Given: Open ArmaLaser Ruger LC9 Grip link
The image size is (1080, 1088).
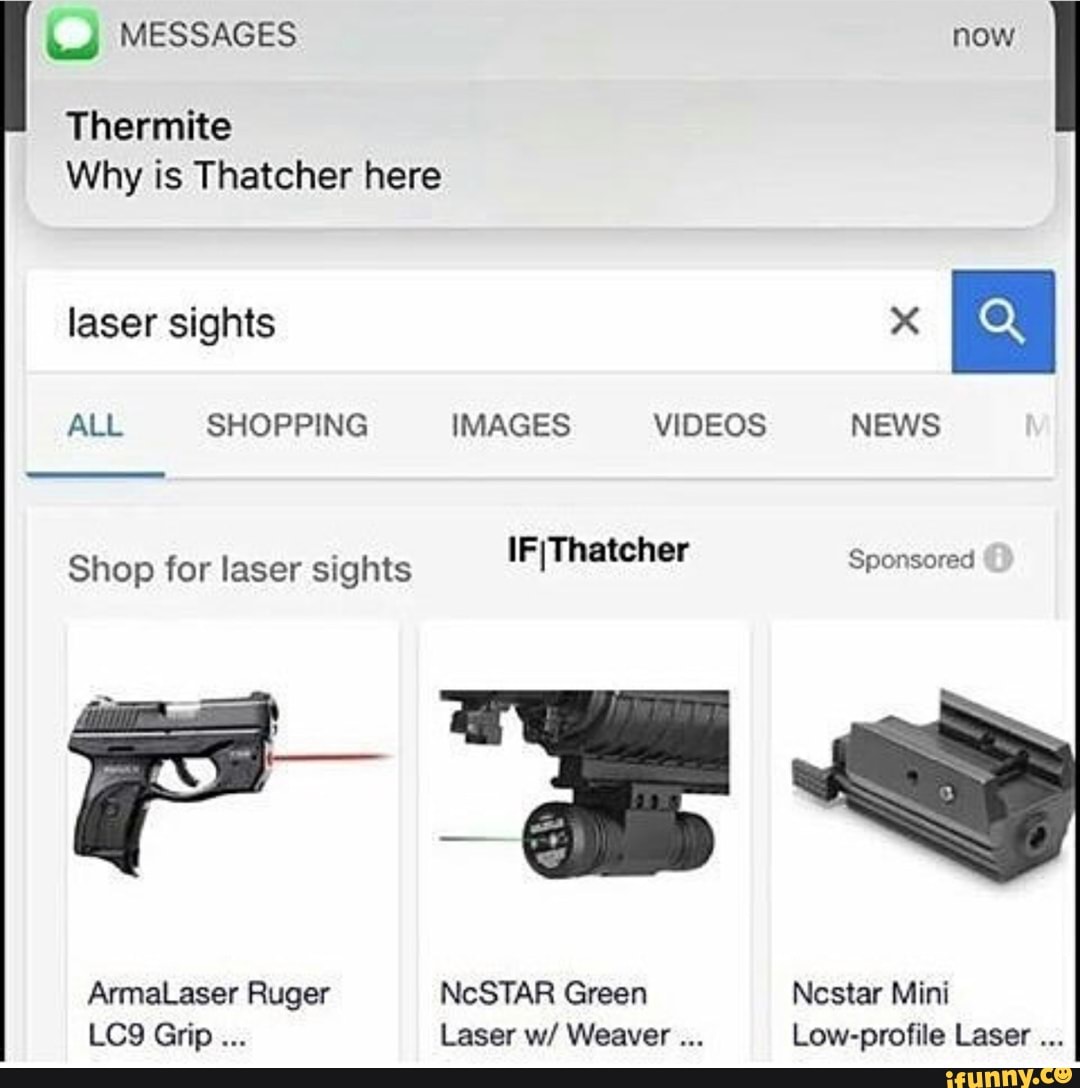Looking at the screenshot, I should pyautogui.click(x=208, y=1014).
